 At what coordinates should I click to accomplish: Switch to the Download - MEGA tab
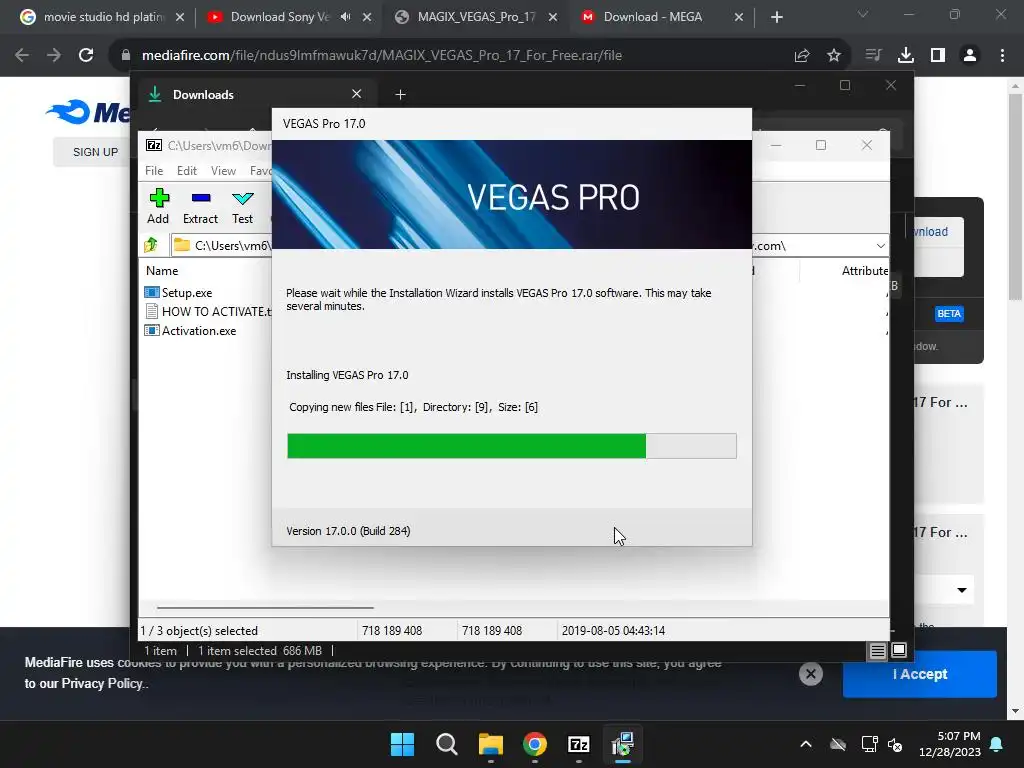pos(653,17)
